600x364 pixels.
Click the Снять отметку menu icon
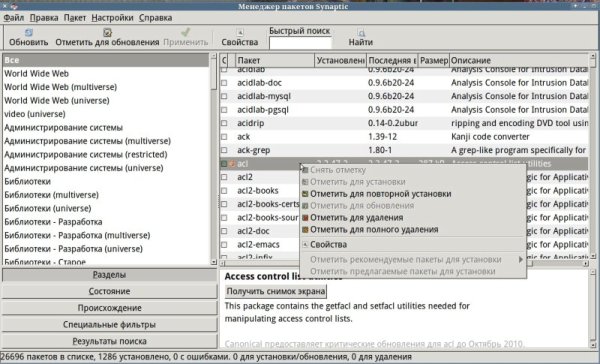(x=305, y=170)
